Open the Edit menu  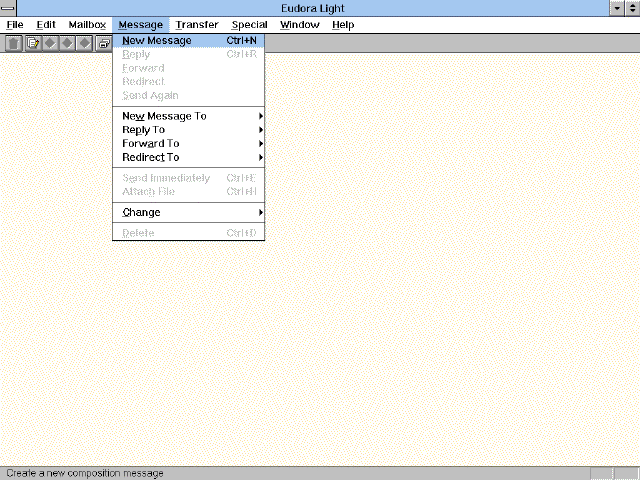click(46, 25)
